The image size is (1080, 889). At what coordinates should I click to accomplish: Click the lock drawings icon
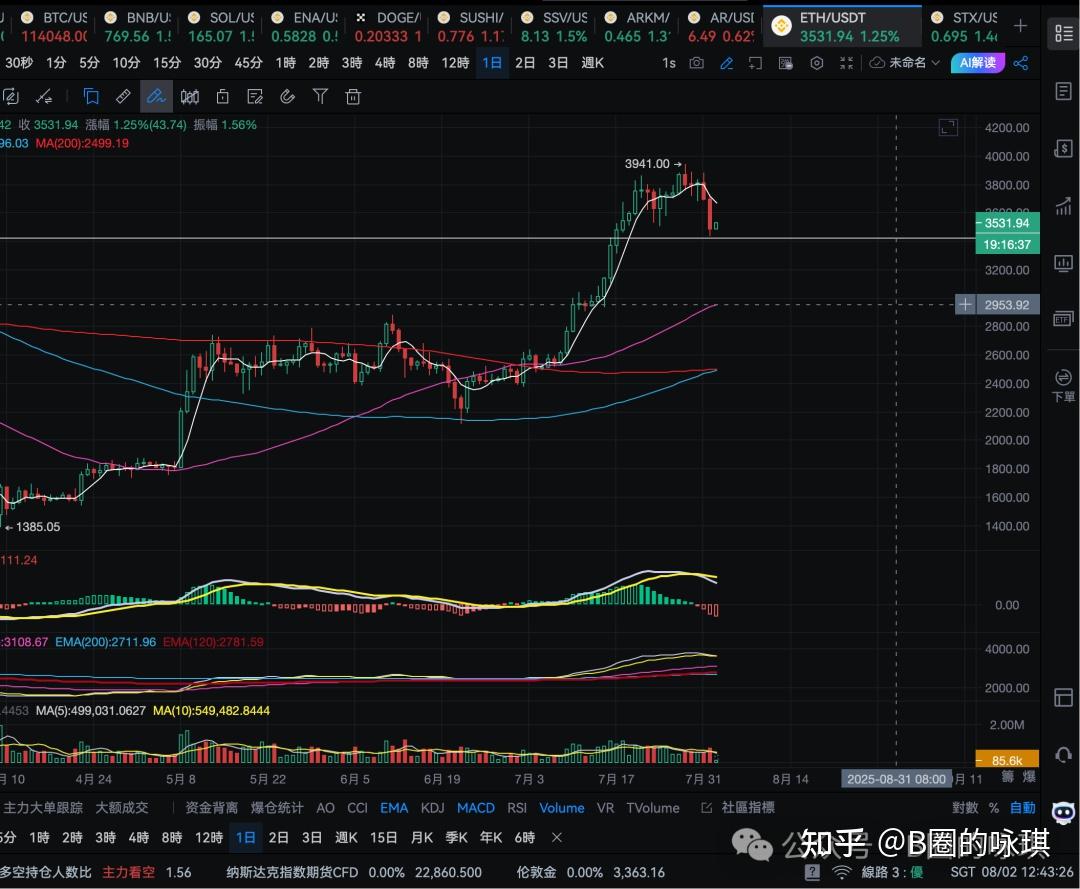coord(222,96)
